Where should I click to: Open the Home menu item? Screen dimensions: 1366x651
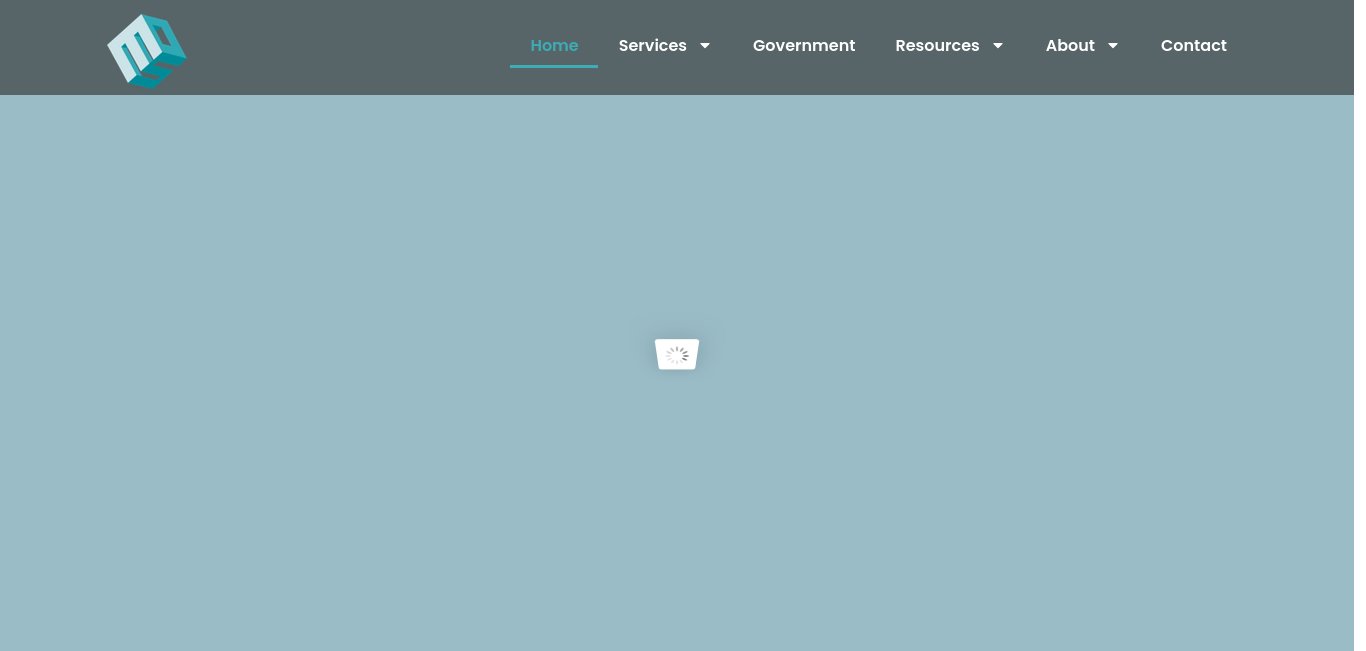pyautogui.click(x=554, y=45)
